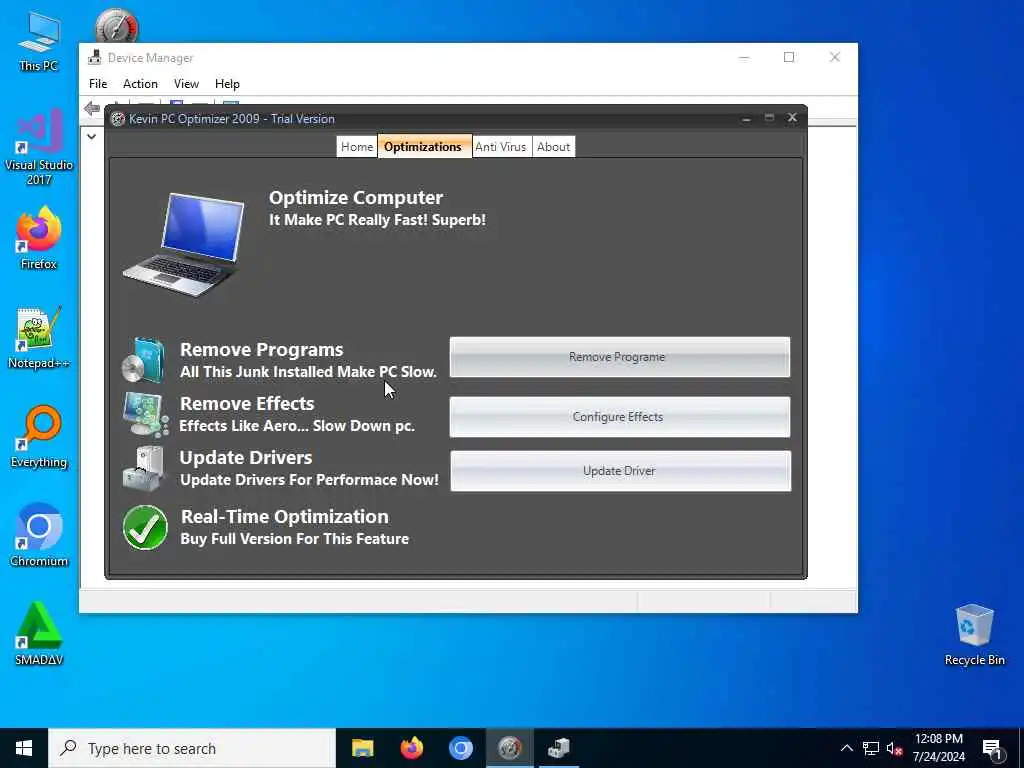The width and height of the screenshot is (1024, 768).
Task: Minimize the Kevin PC Optimizer window
Action: pos(746,118)
